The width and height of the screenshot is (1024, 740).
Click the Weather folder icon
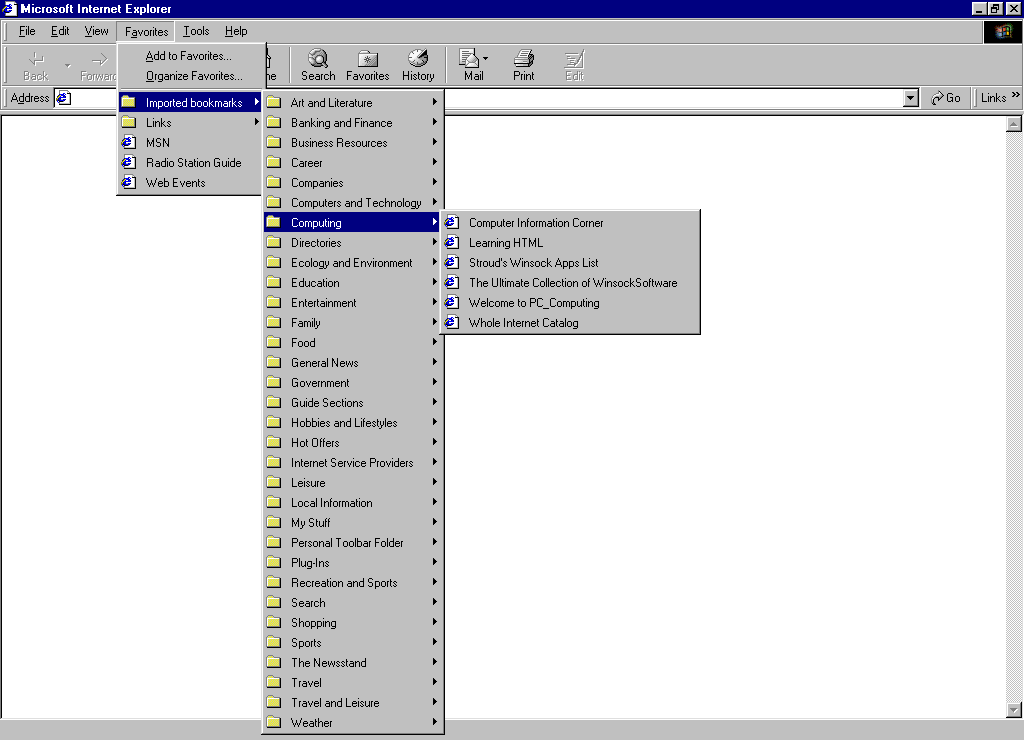click(274, 722)
